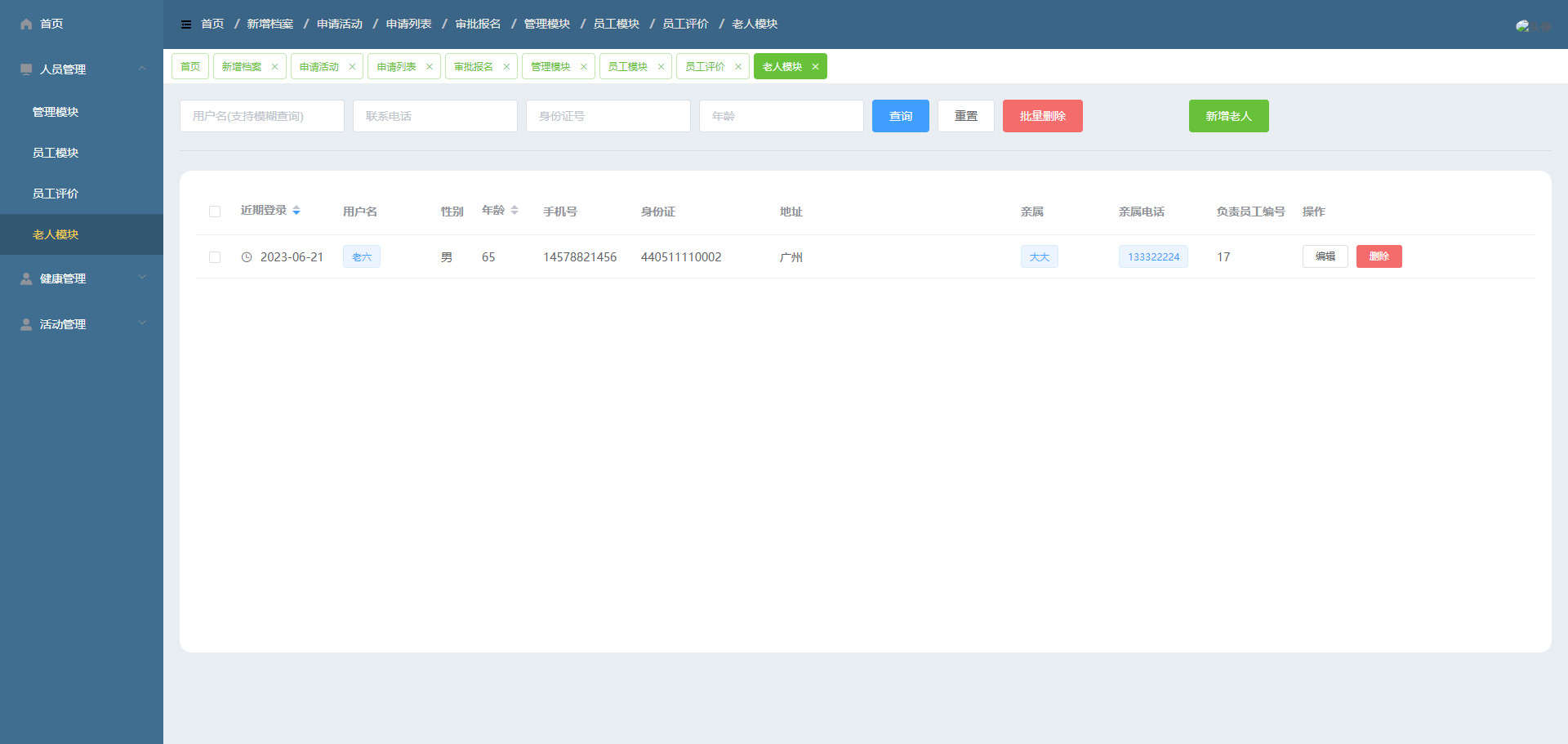
Task: Click the 重置 reset button
Action: 966,116
